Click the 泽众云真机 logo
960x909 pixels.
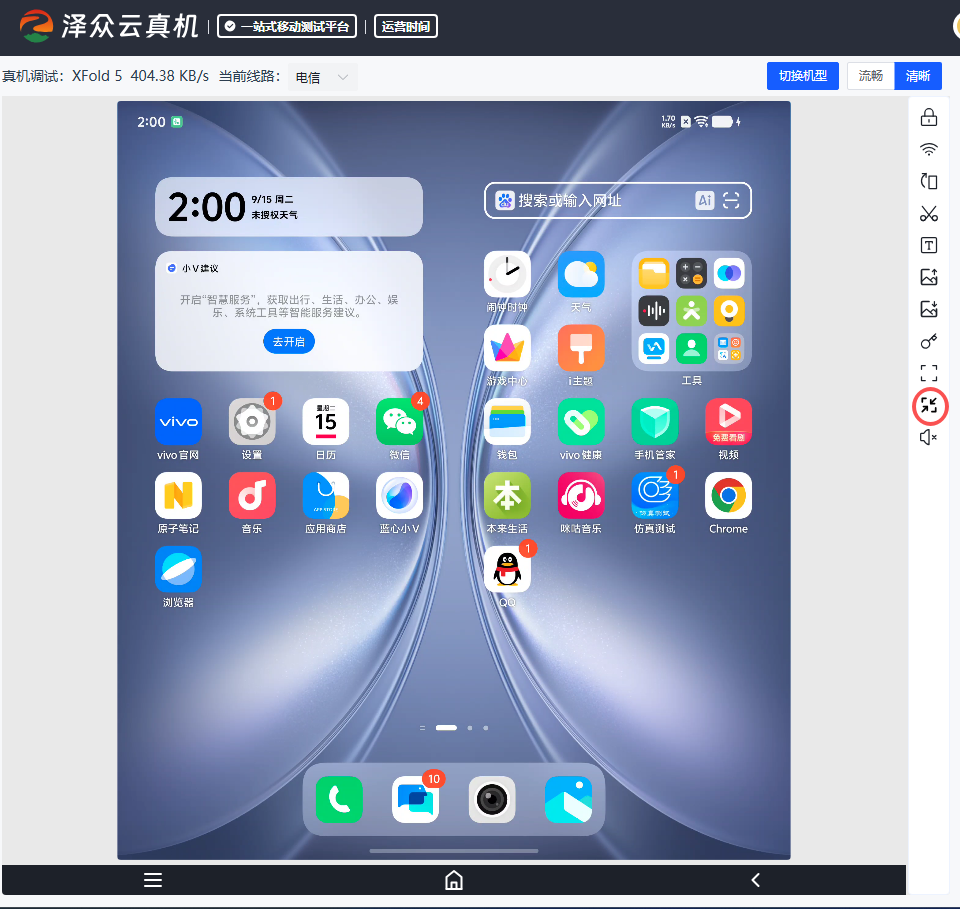pyautogui.click(x=109, y=26)
